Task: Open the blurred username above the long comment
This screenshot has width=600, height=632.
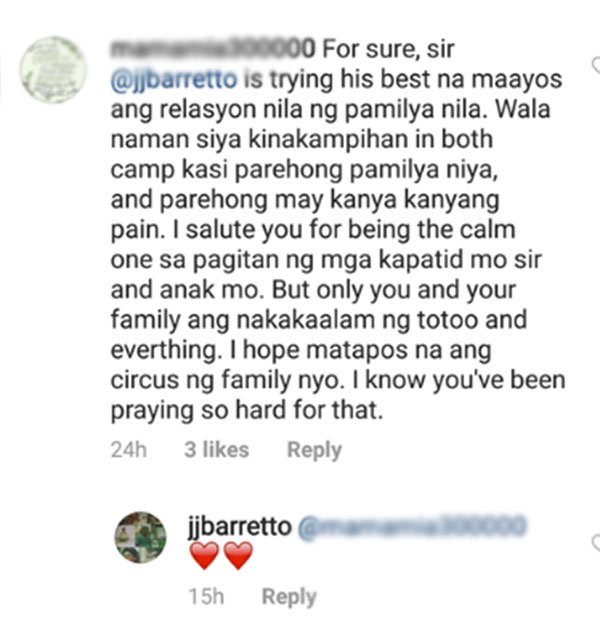Action: [x=213, y=49]
